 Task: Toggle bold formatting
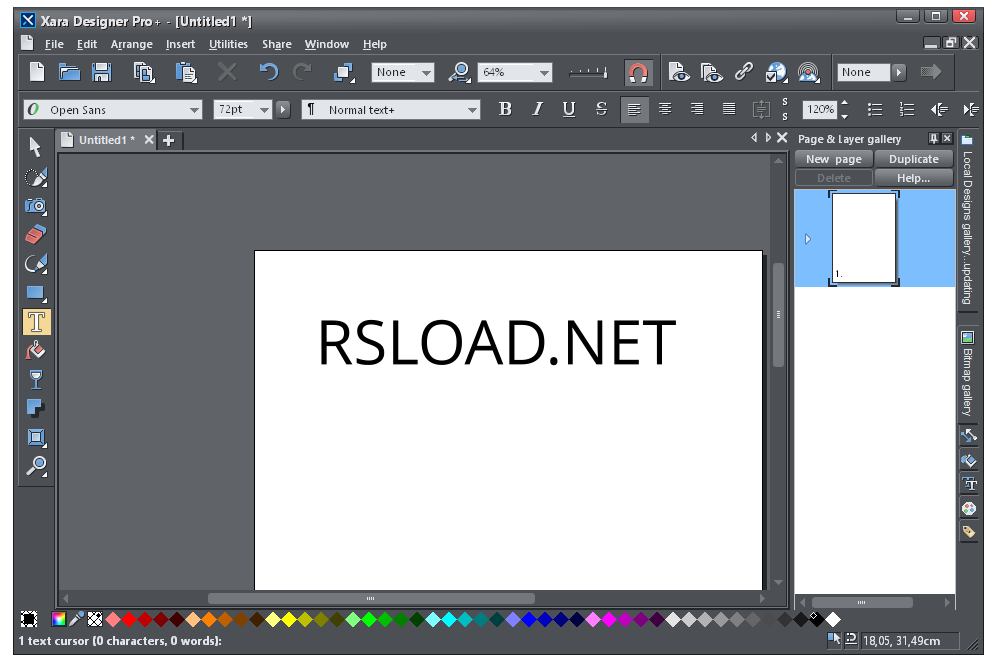tap(505, 109)
